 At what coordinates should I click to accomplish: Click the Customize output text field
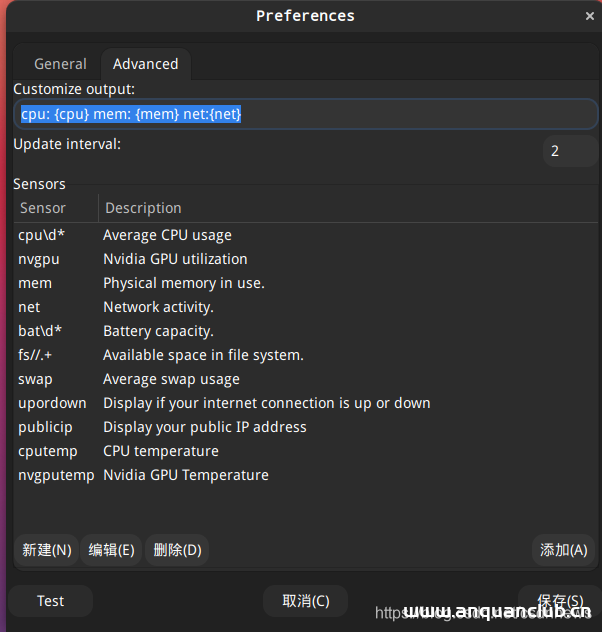(305, 114)
